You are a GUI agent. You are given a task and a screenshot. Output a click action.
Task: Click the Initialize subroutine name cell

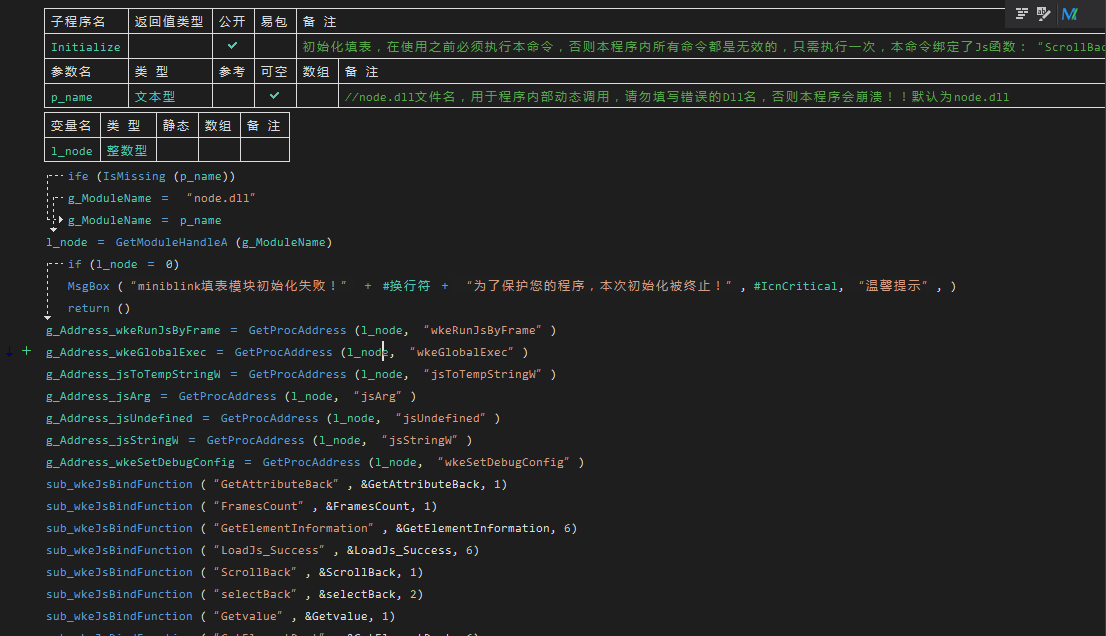pos(86,47)
